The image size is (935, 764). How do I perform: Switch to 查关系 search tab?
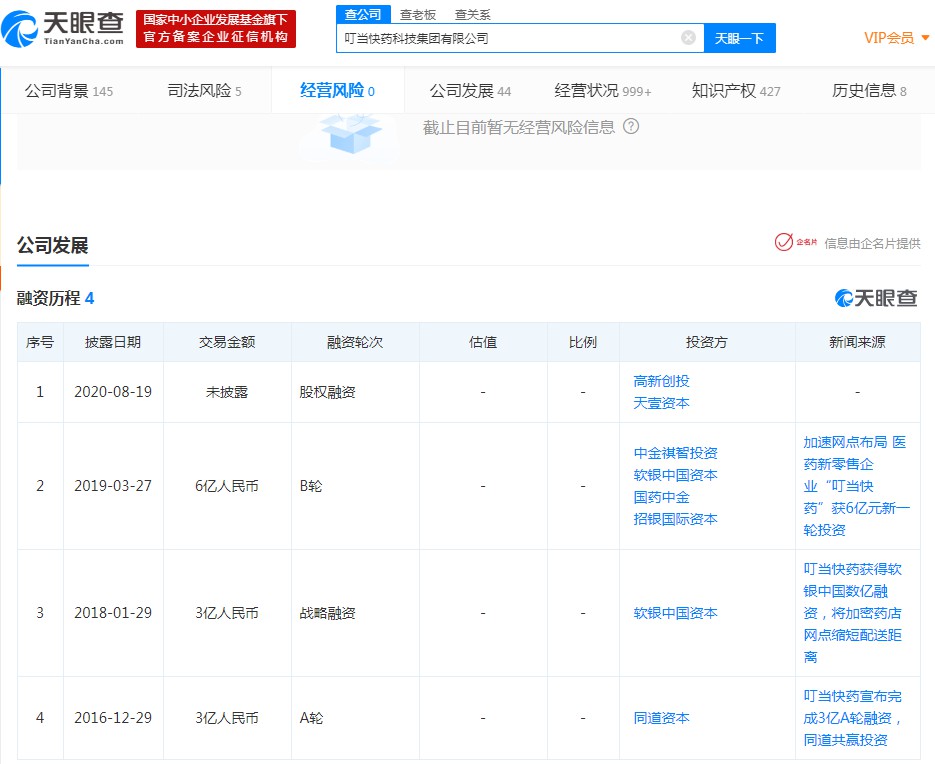(473, 15)
